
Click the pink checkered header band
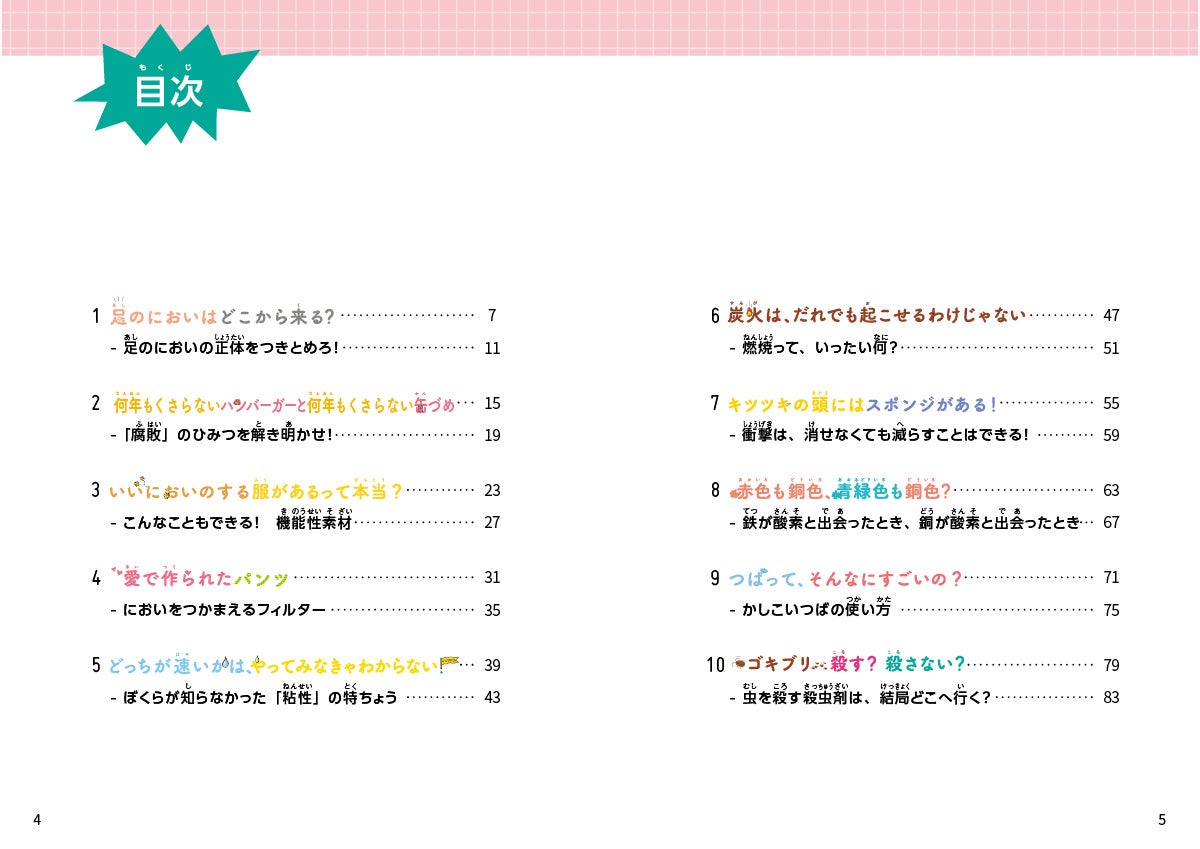[x=600, y=27]
